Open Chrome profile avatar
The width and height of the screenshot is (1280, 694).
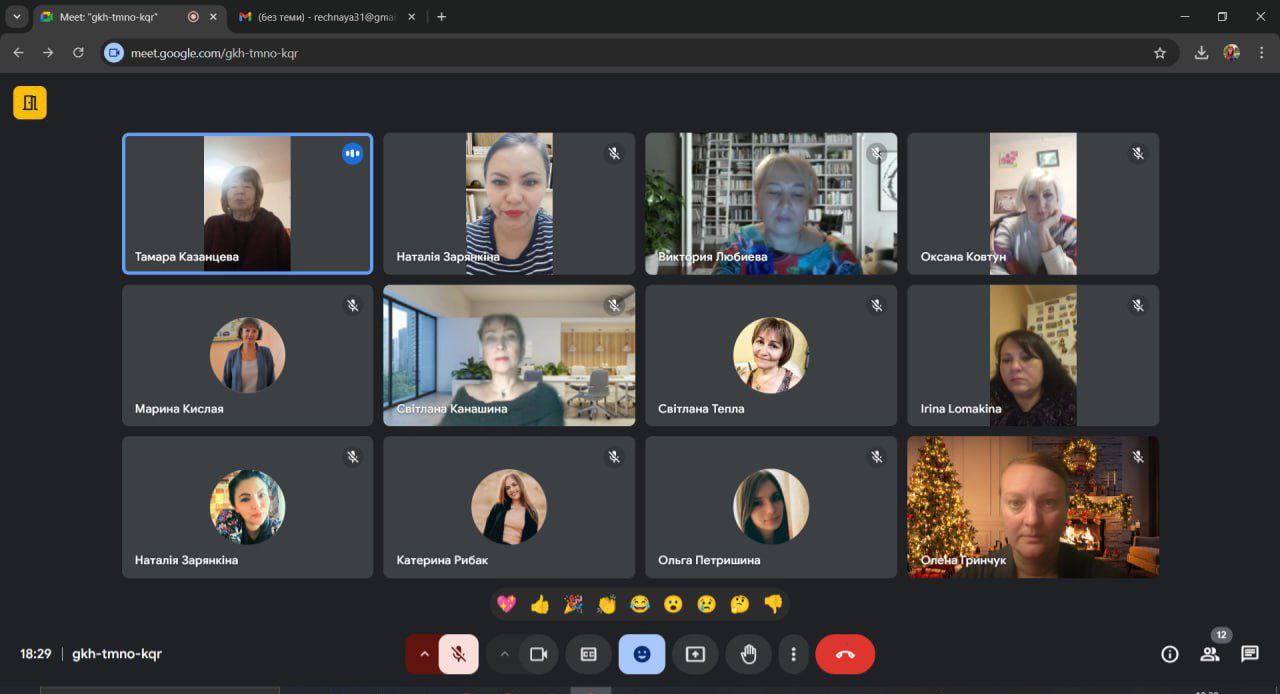[x=1232, y=53]
